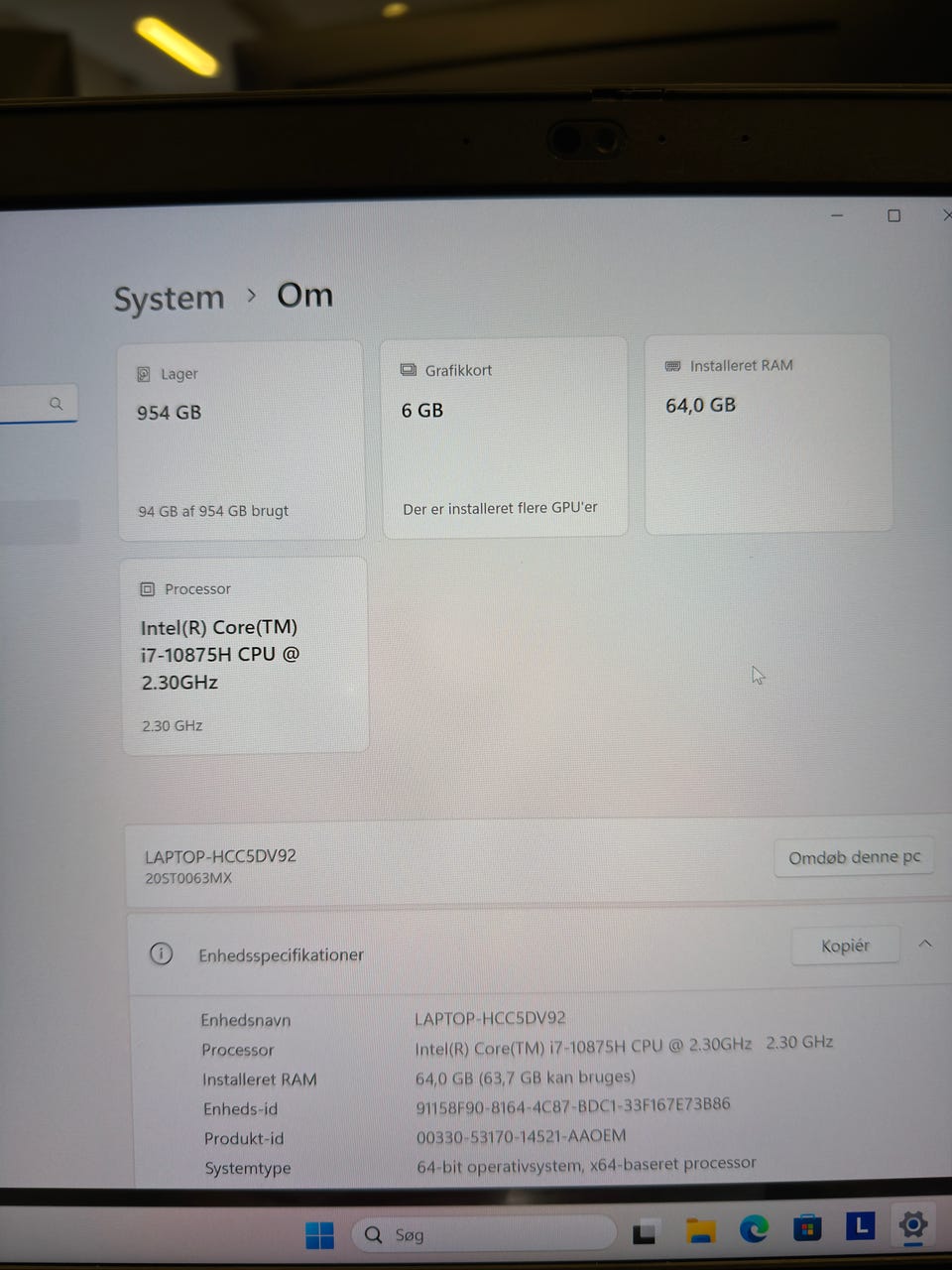Click the Enheds-id row label

(x=240, y=1109)
